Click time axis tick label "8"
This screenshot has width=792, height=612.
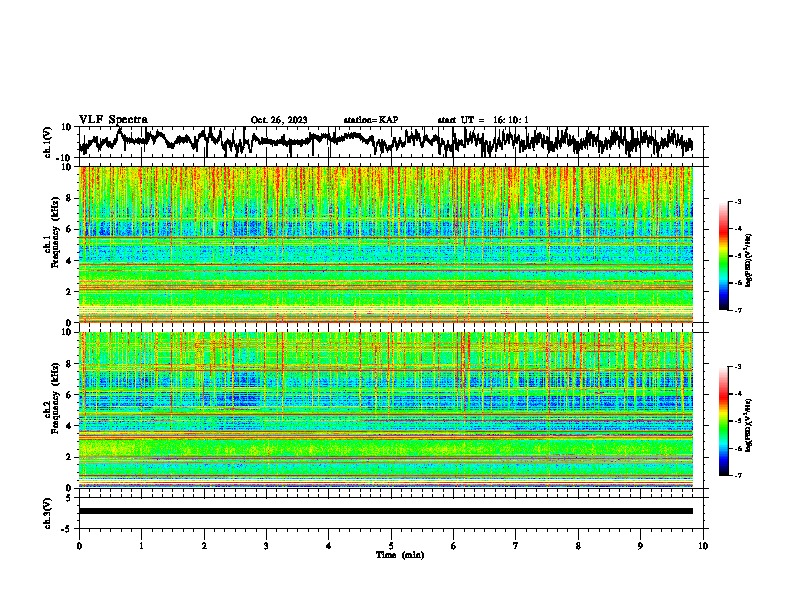pyautogui.click(x=578, y=546)
